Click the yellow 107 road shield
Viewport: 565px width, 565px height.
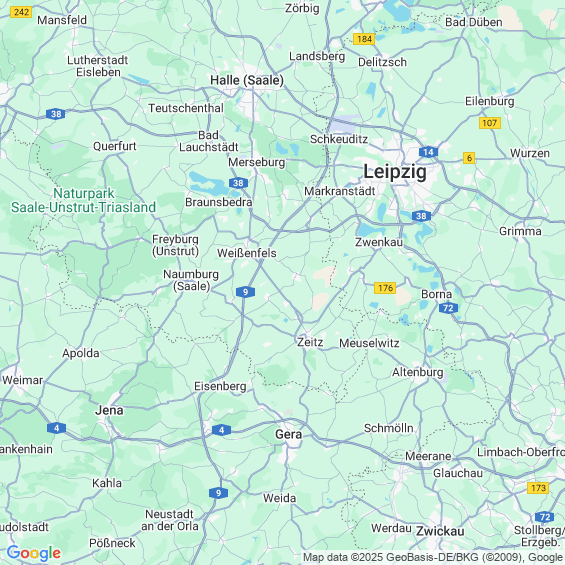click(490, 123)
